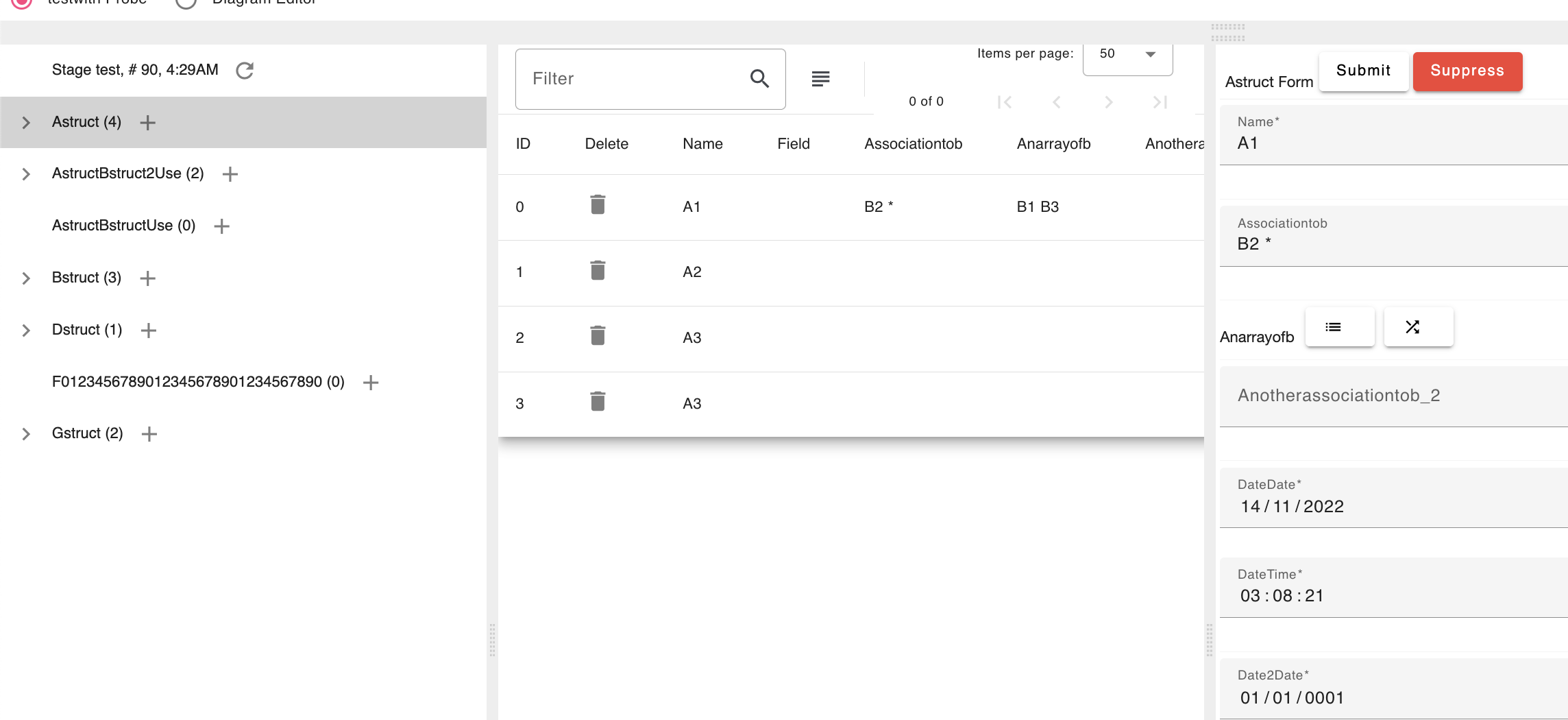Click splitter handle between tree and table
This screenshot has height=720, width=1568.
[492, 640]
